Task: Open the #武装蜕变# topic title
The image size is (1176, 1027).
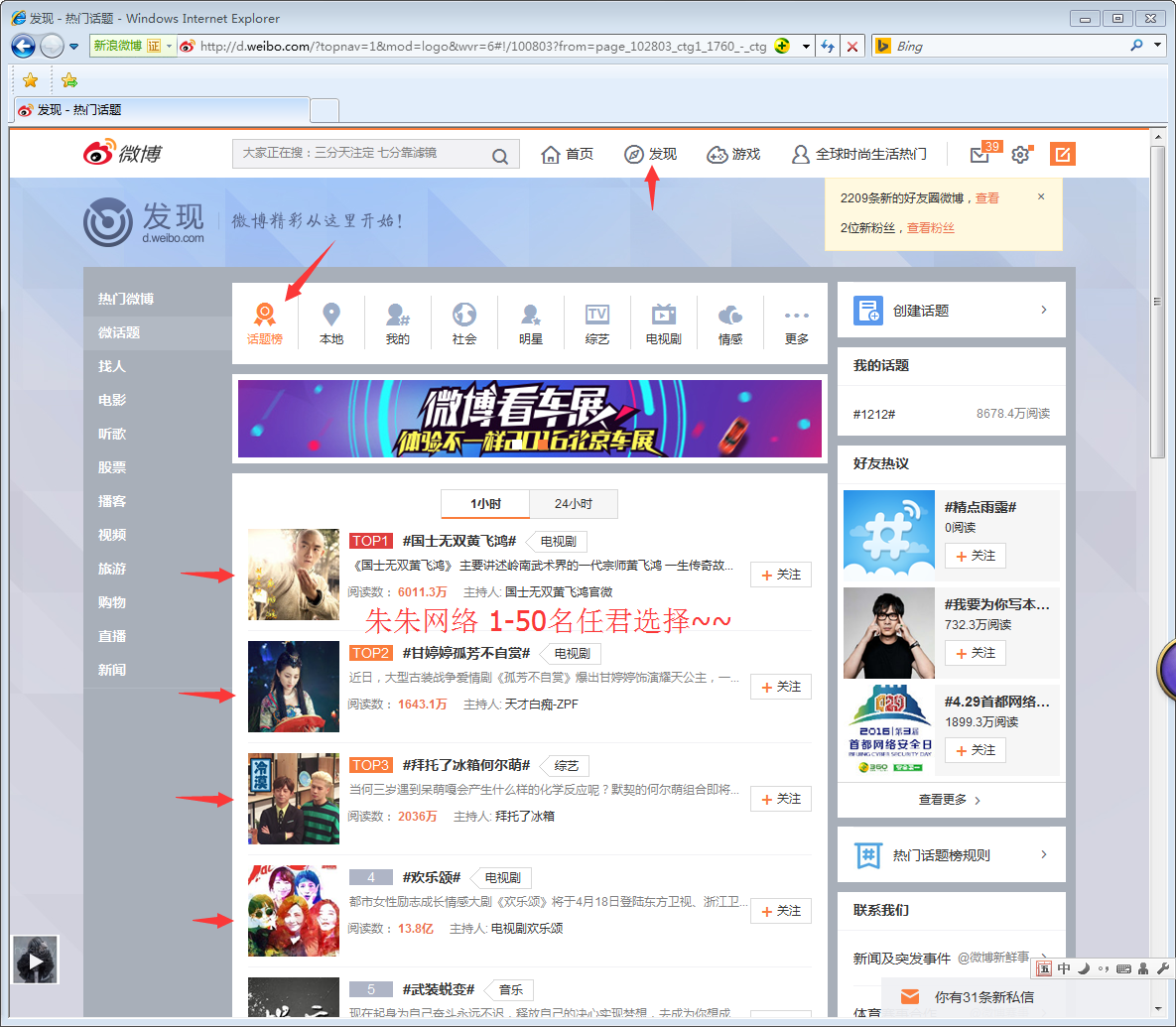Action: 439,989
